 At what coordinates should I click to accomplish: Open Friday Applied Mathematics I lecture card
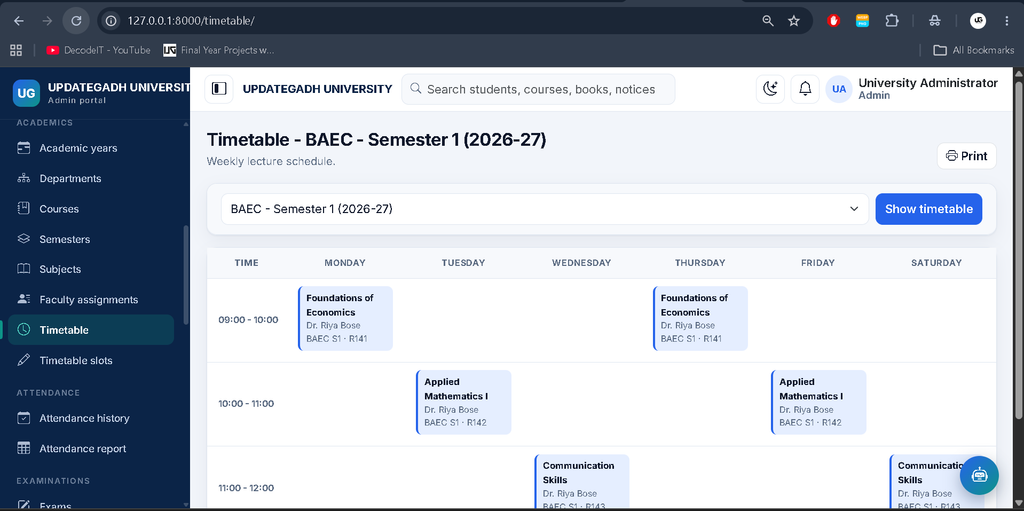[x=818, y=403]
